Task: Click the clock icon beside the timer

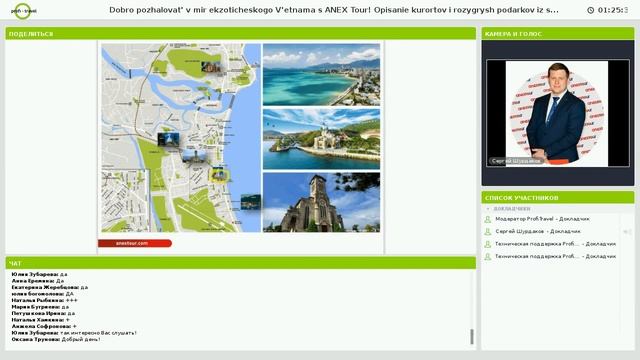Action: (590, 10)
